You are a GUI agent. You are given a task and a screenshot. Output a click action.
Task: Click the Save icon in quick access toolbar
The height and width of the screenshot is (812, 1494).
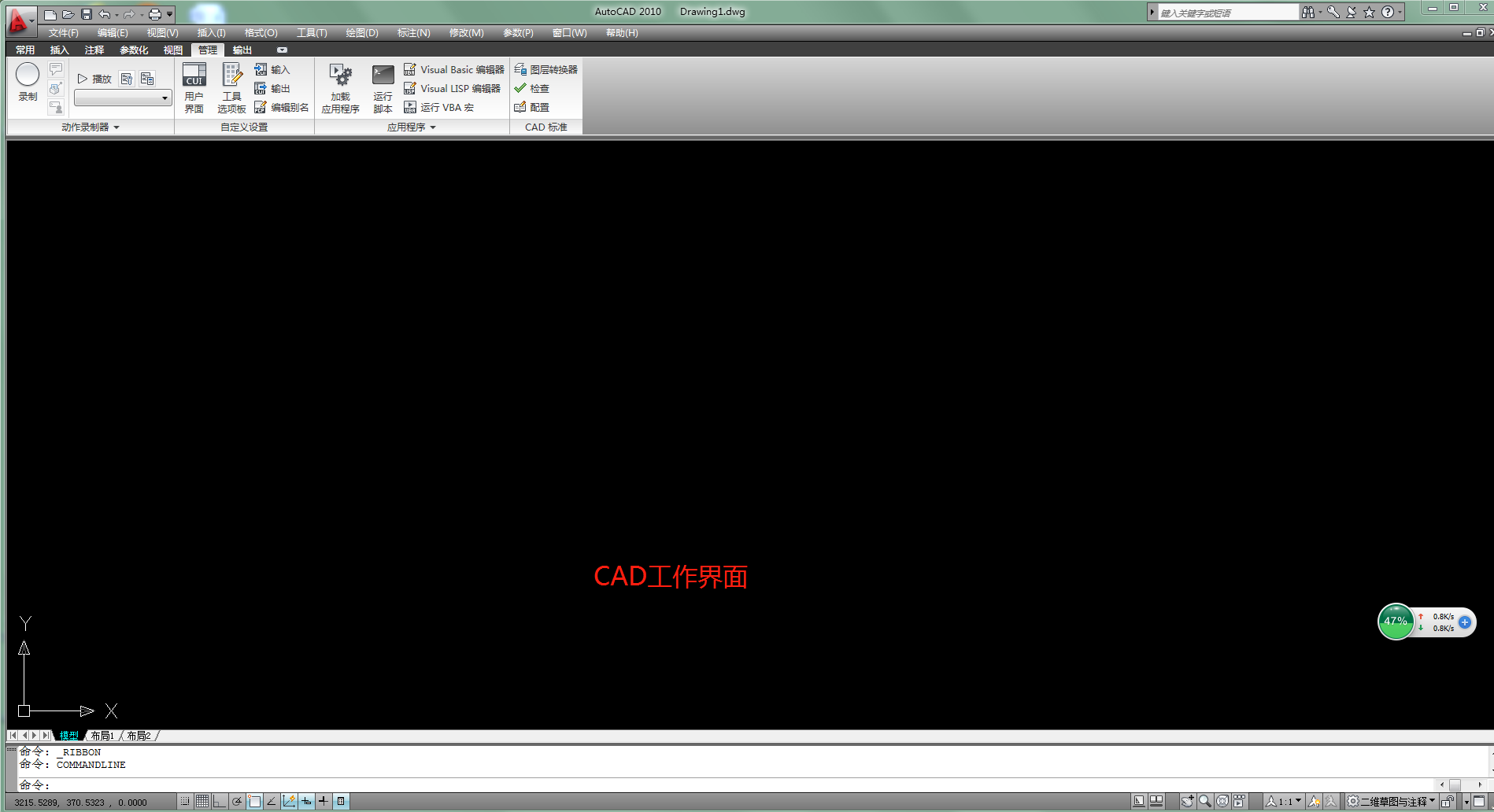[86, 14]
